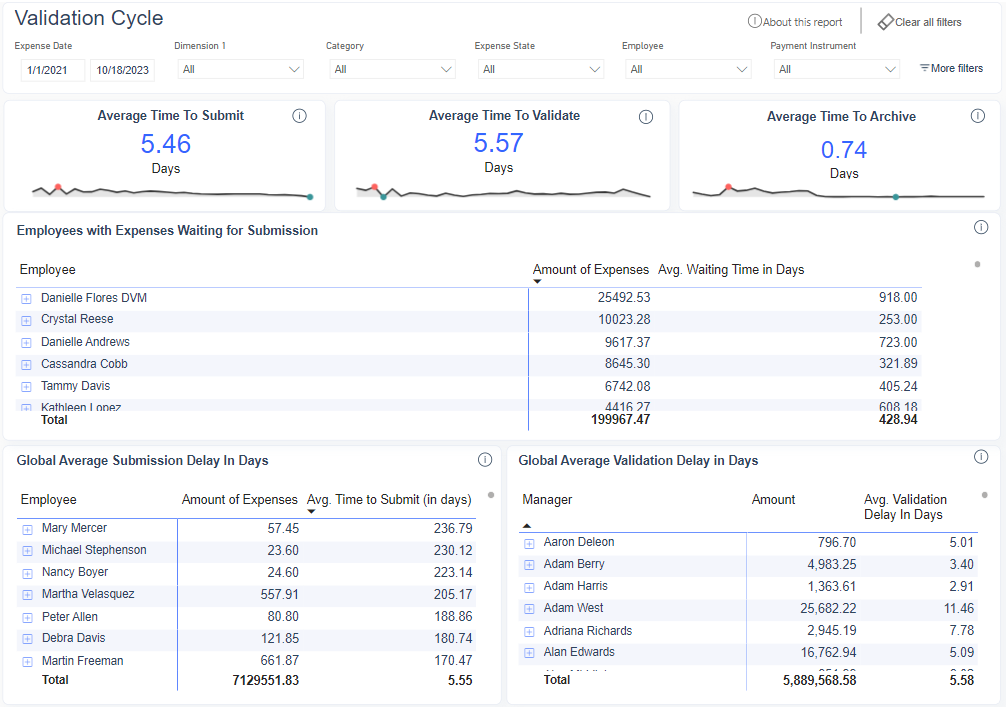Sort by Amount of Expenses in waiting table
The height and width of the screenshot is (707, 1006).
pyautogui.click(x=590, y=270)
